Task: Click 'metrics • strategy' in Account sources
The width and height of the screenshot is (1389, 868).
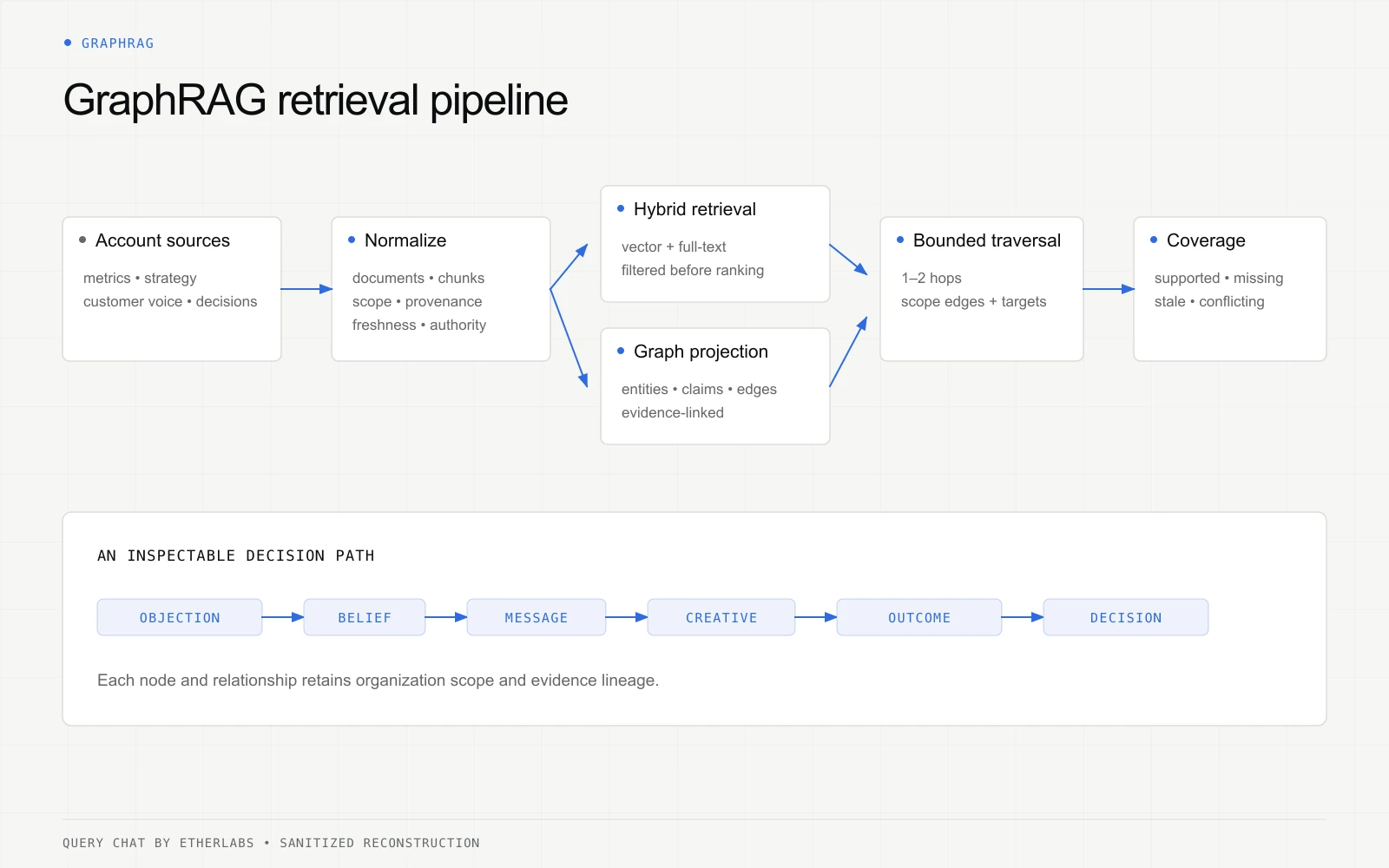Action: [x=140, y=278]
